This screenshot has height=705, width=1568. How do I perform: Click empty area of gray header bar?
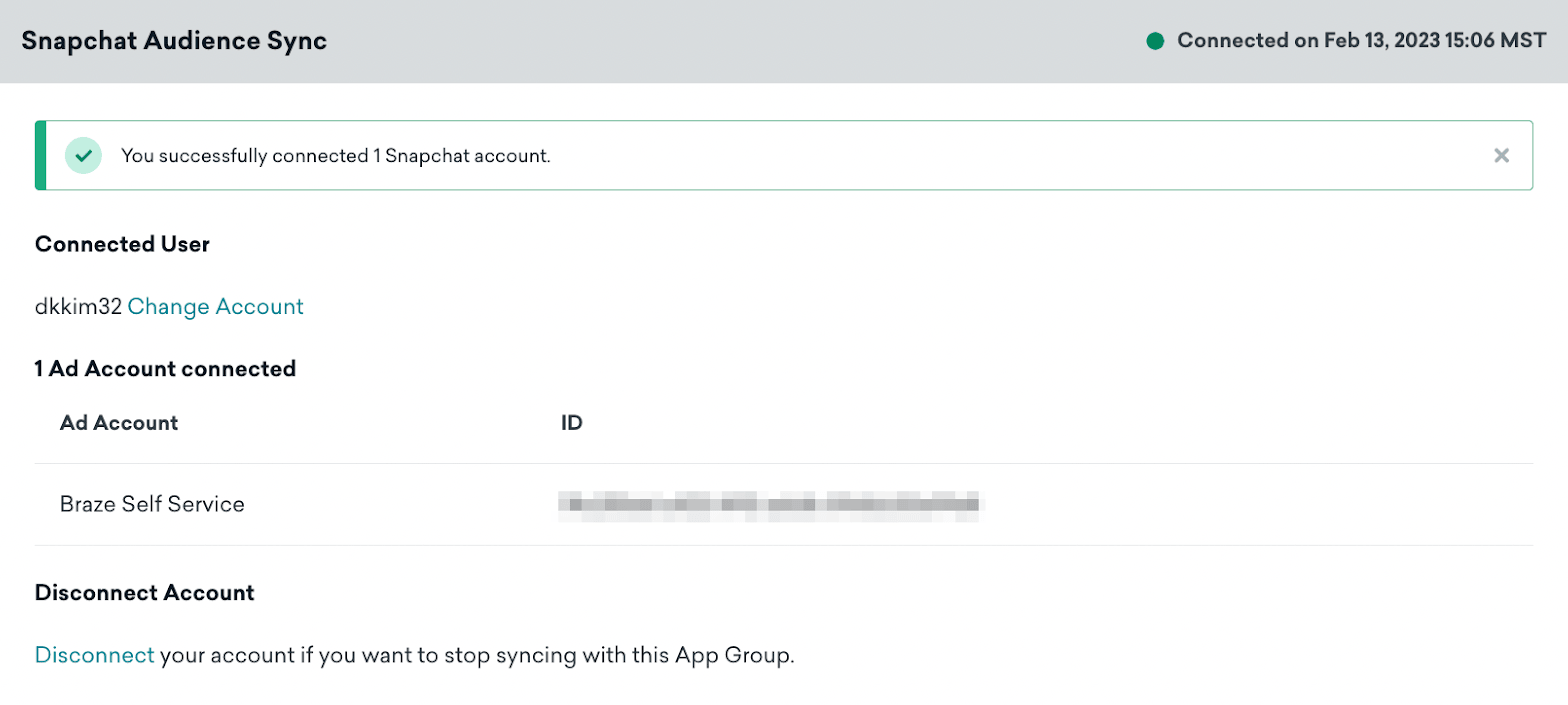(730, 41)
